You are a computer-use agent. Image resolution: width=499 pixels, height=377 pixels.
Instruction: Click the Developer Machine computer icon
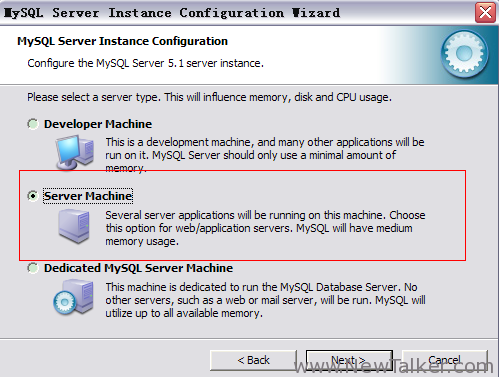tap(74, 153)
